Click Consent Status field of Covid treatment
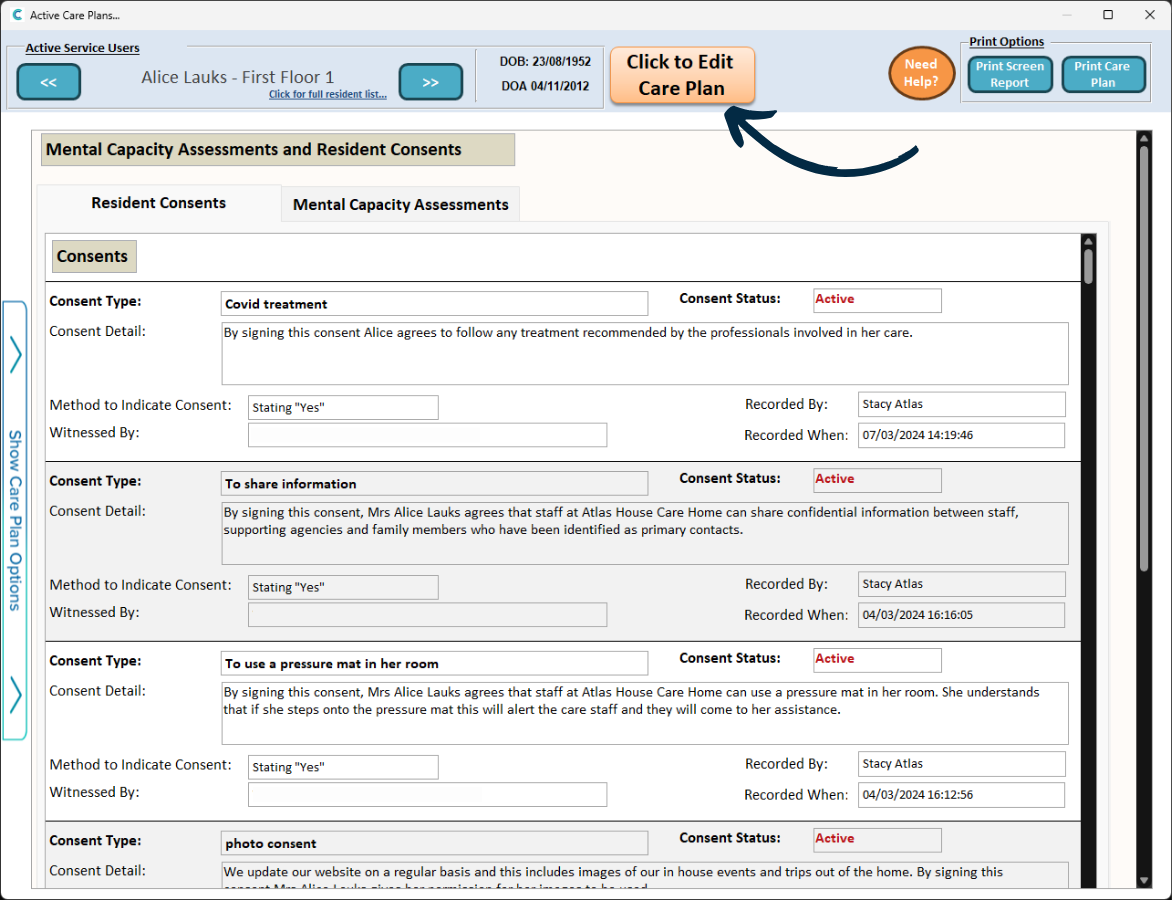Viewport: 1175px width, 900px height. [x=878, y=300]
